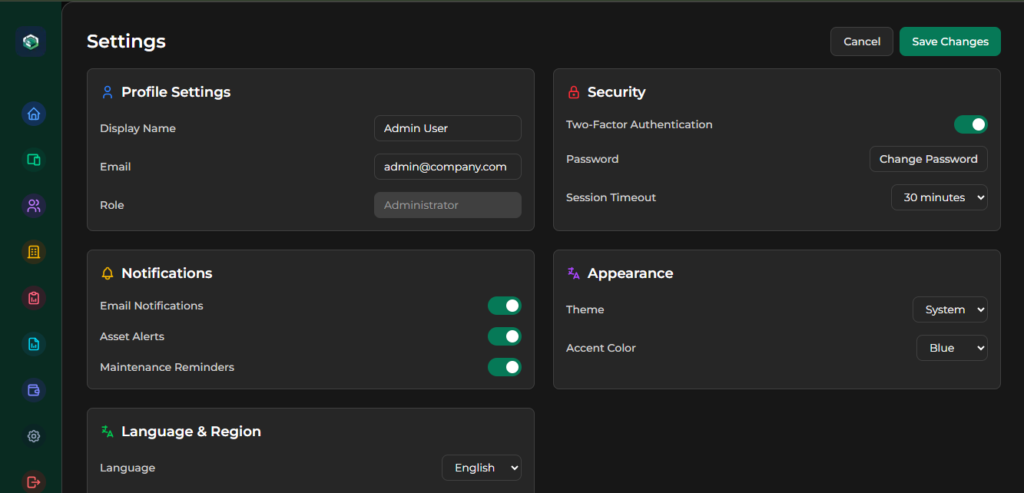The height and width of the screenshot is (493, 1024).
Task: Open the Language dropdown
Action: click(481, 468)
